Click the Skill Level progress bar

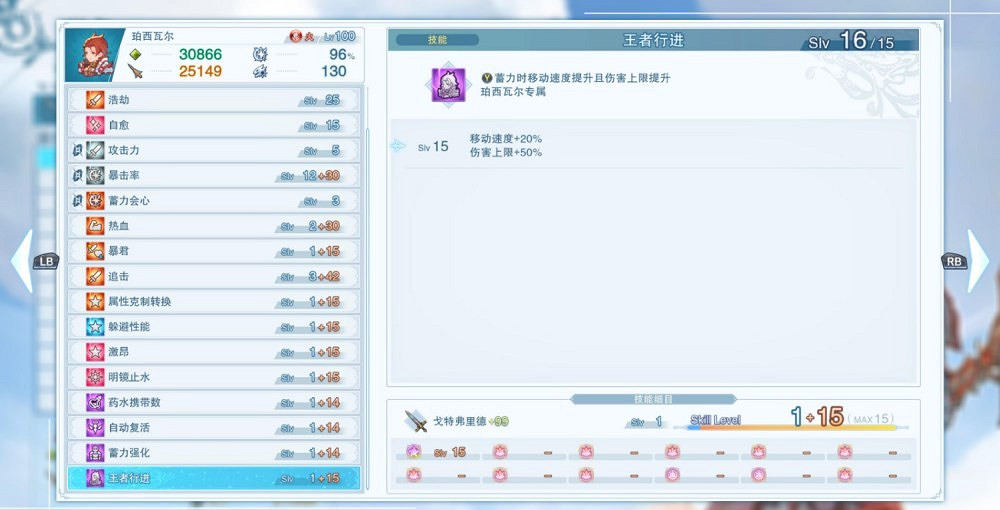(792, 428)
